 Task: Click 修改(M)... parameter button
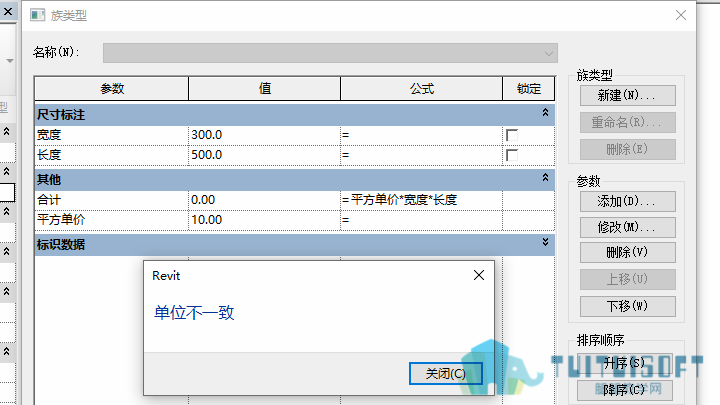627,227
